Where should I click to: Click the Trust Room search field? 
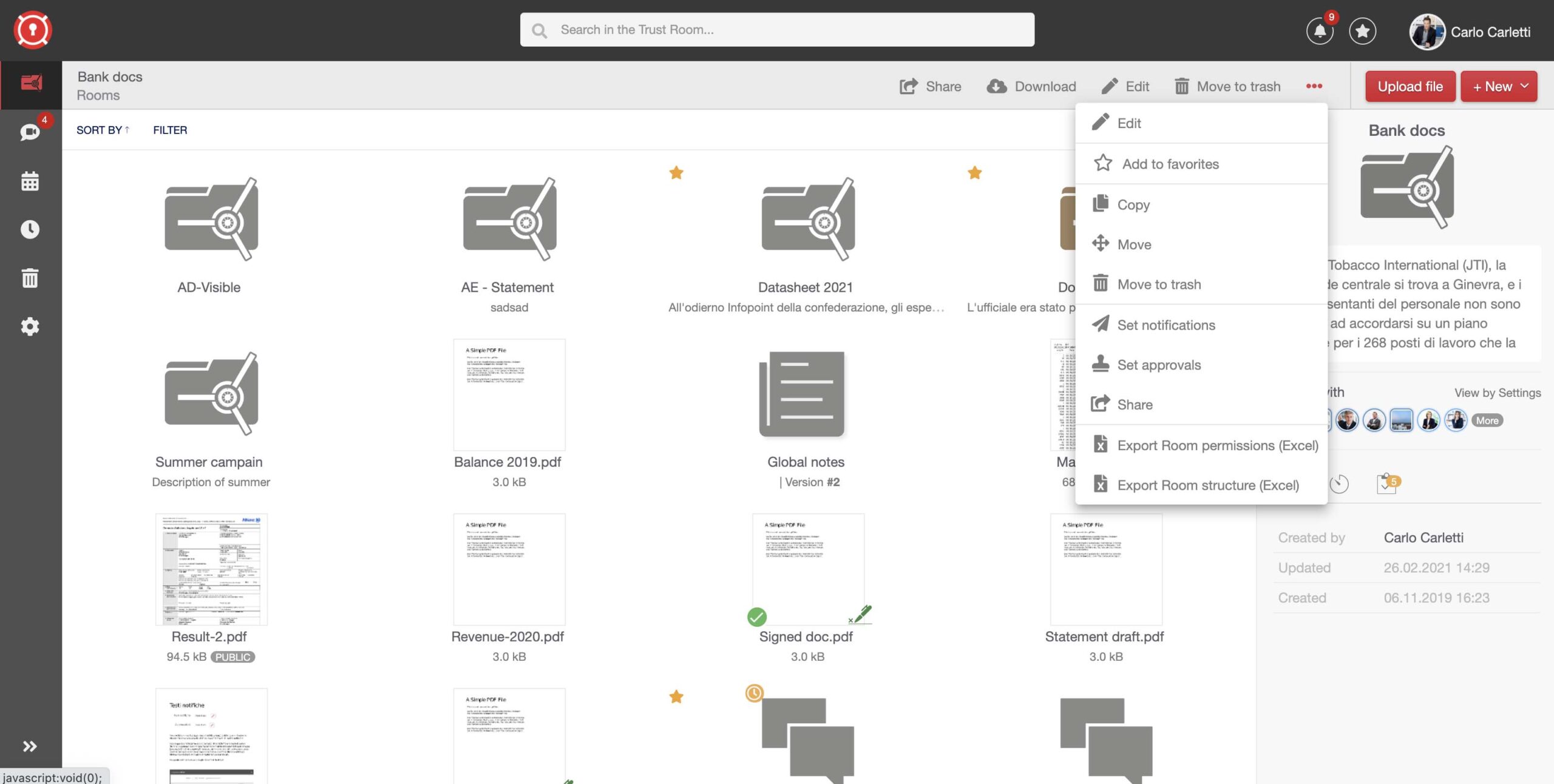point(777,29)
